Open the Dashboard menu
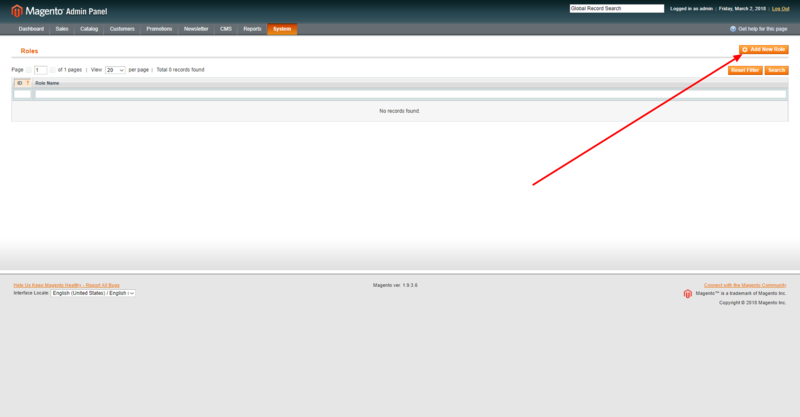This screenshot has width=800, height=417. point(31,29)
